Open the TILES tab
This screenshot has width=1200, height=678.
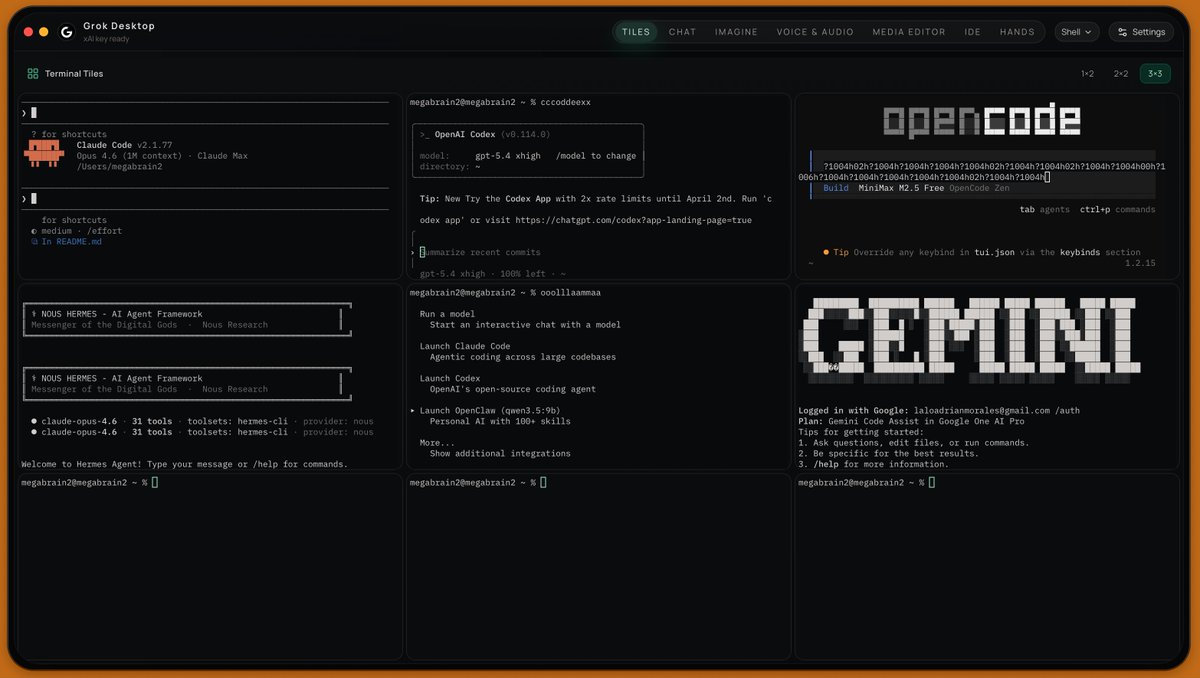tap(636, 32)
